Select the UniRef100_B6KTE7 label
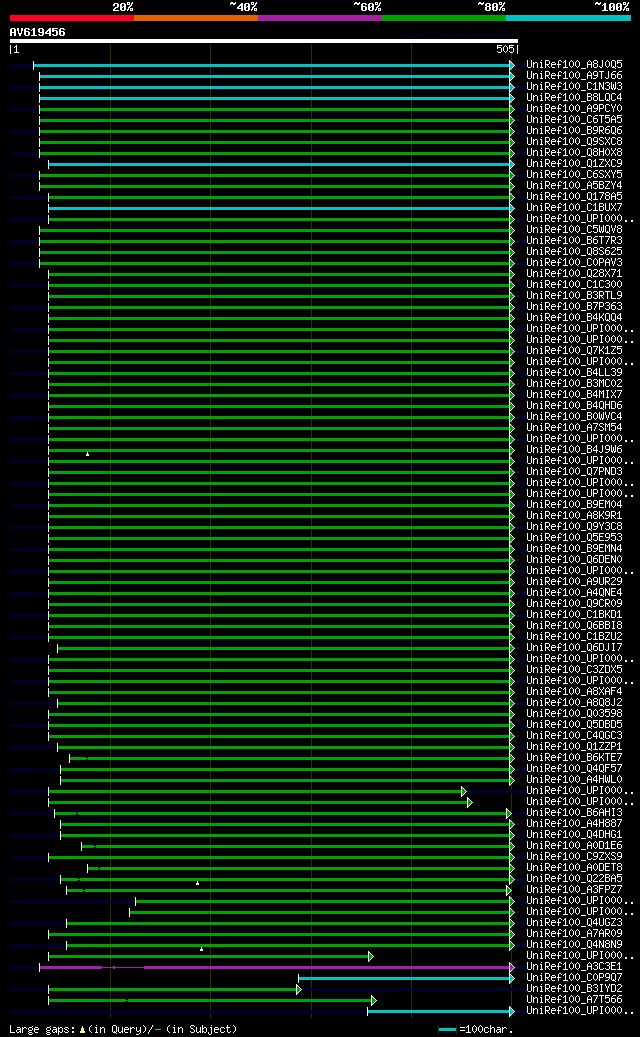Viewport: 640px width, 1037px height. click(574, 757)
